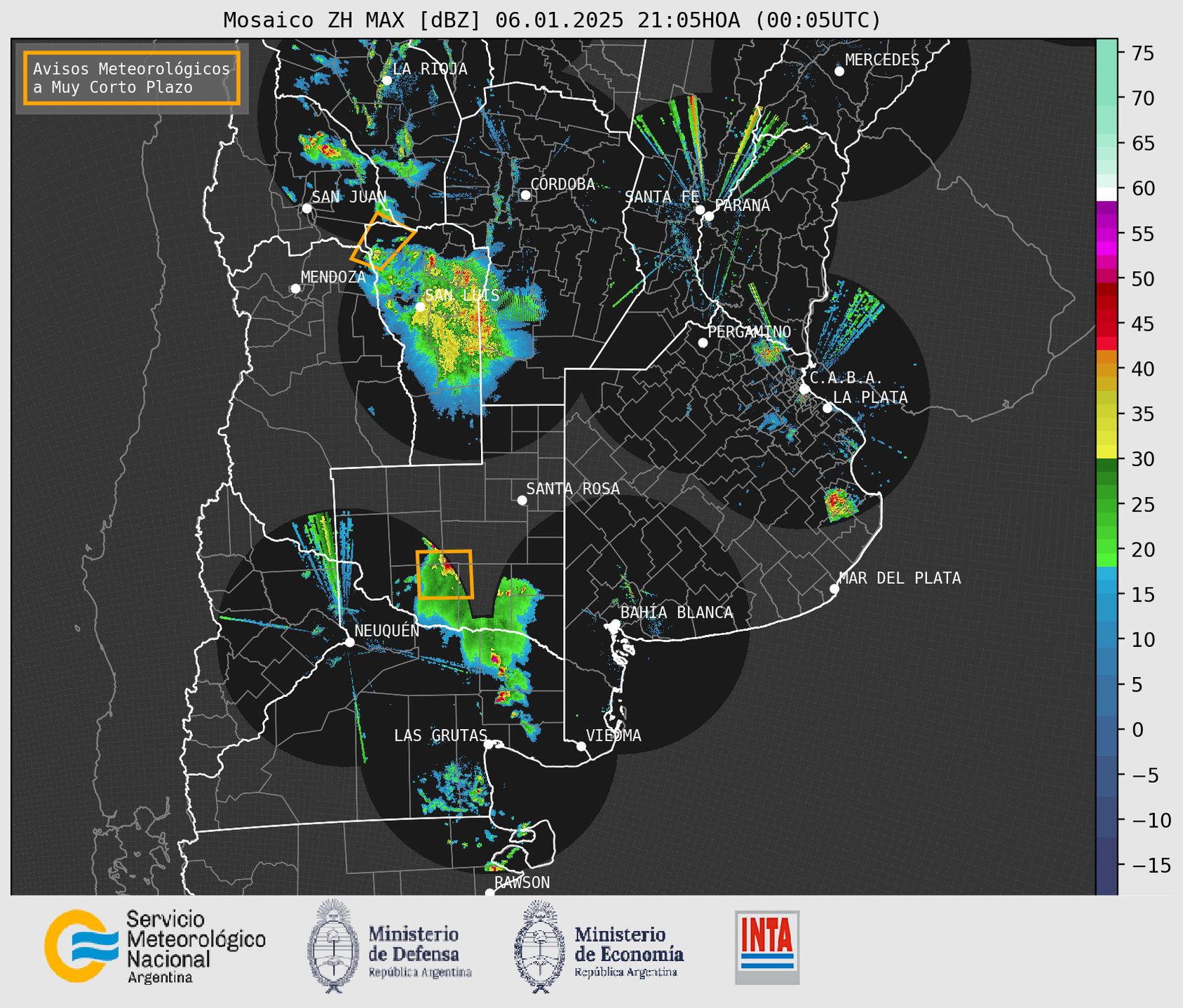Click the Mercedes city marker
The height and width of the screenshot is (1008, 1183).
(x=839, y=71)
